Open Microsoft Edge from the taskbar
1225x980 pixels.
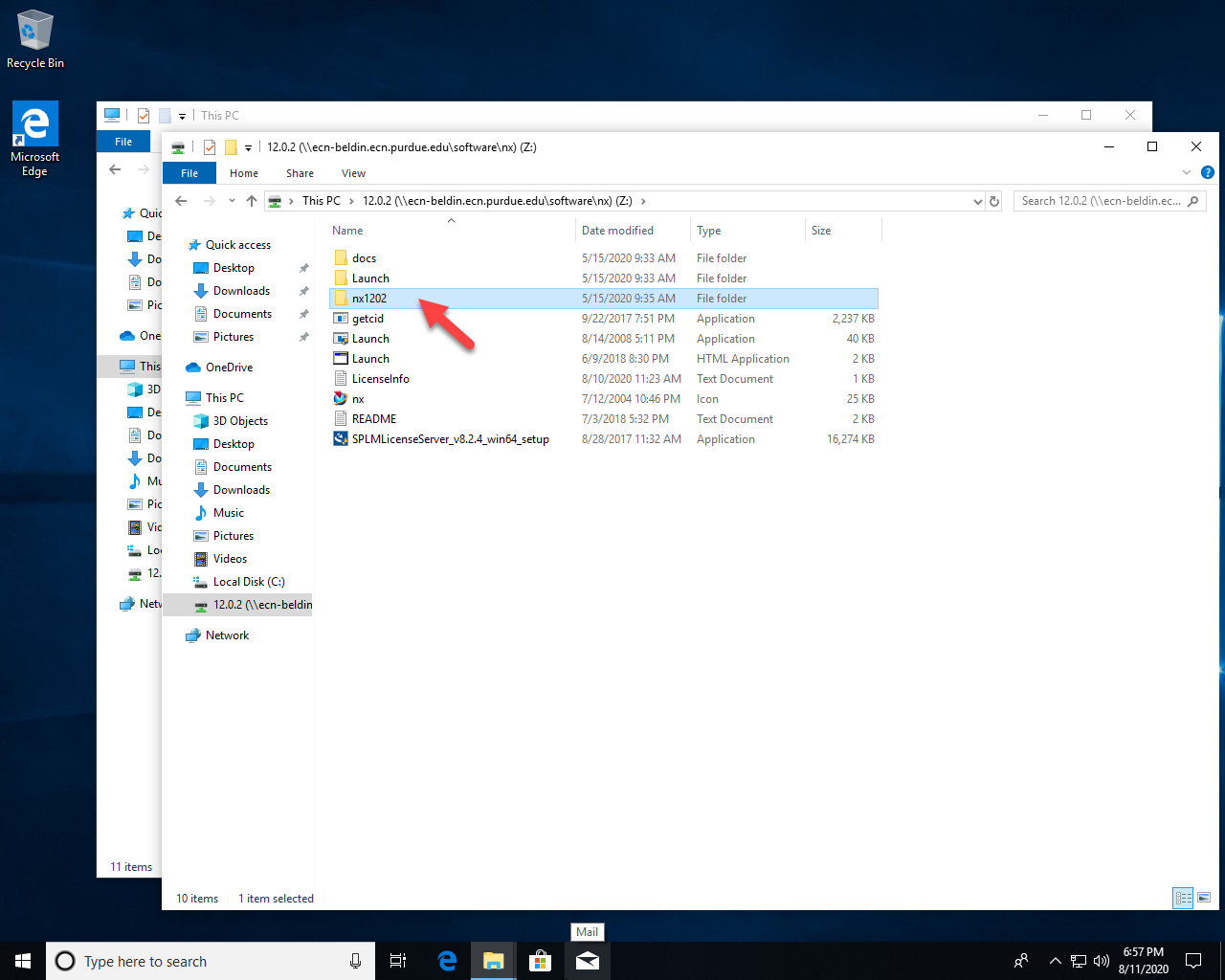click(446, 961)
